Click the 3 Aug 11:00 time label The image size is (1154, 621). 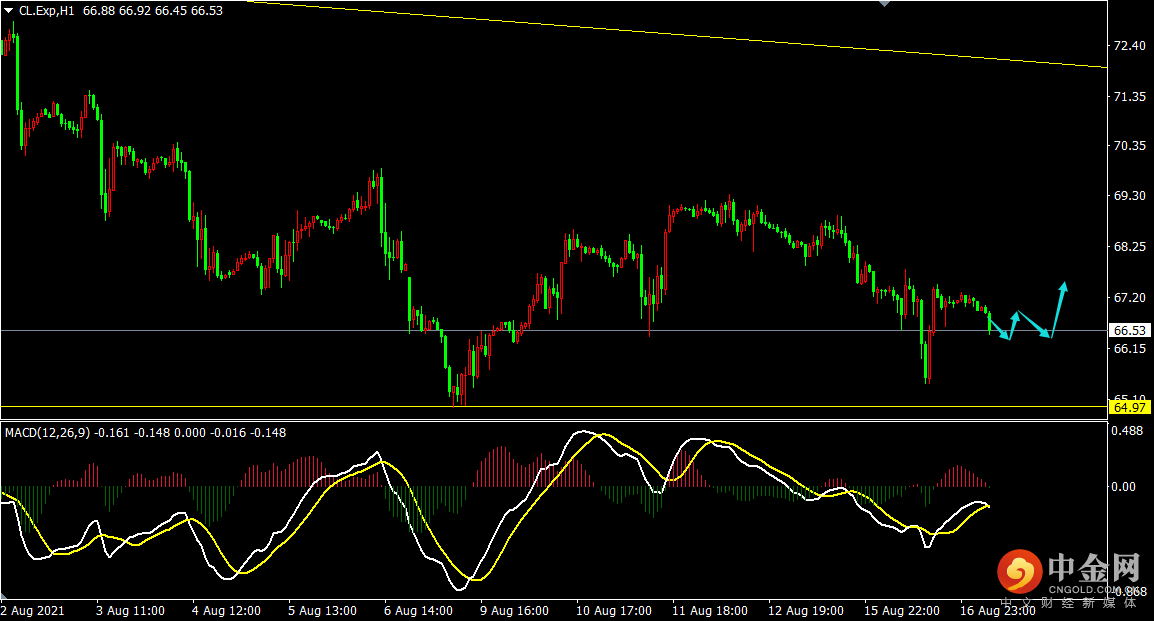tap(130, 611)
